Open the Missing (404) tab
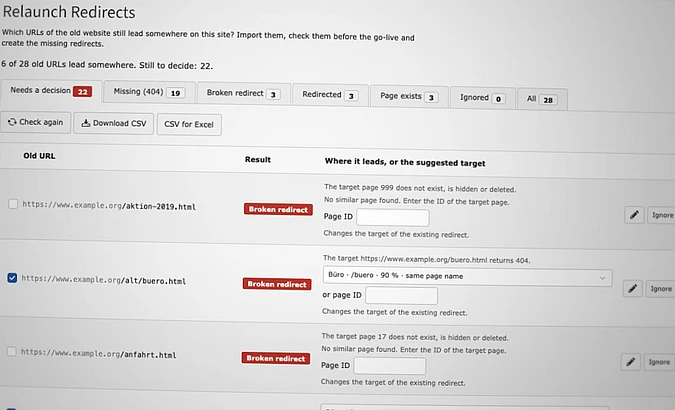 pyautogui.click(x=149, y=92)
